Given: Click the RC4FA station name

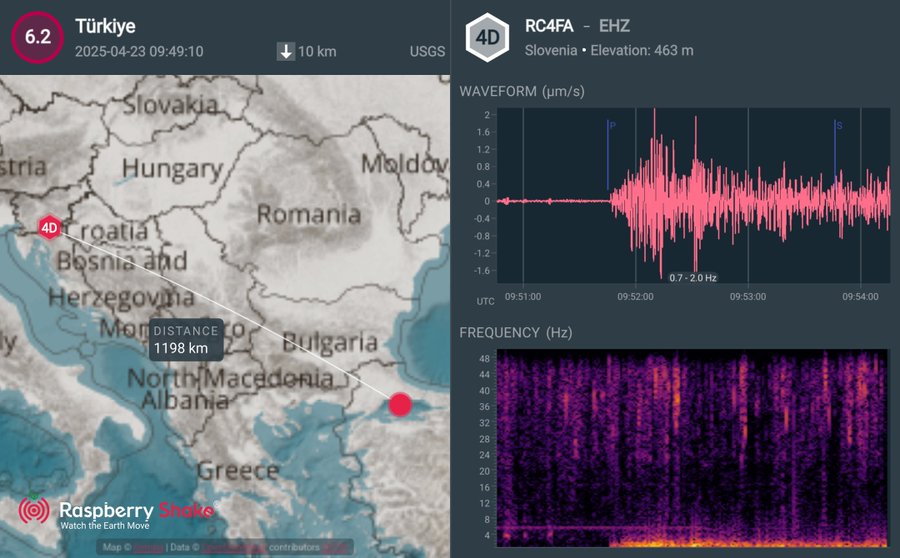Looking at the screenshot, I should coord(549,27).
